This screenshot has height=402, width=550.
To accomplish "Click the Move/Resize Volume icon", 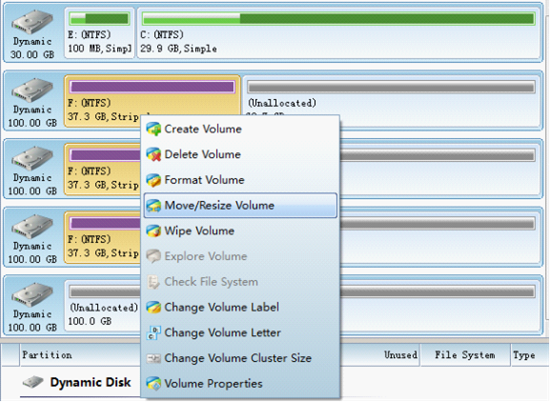I will 154,206.
